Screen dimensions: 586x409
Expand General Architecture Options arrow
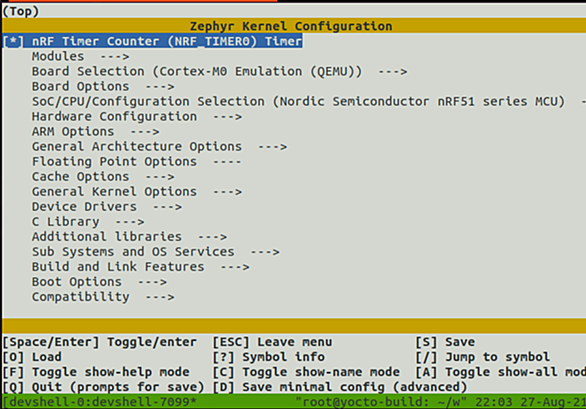coord(272,147)
